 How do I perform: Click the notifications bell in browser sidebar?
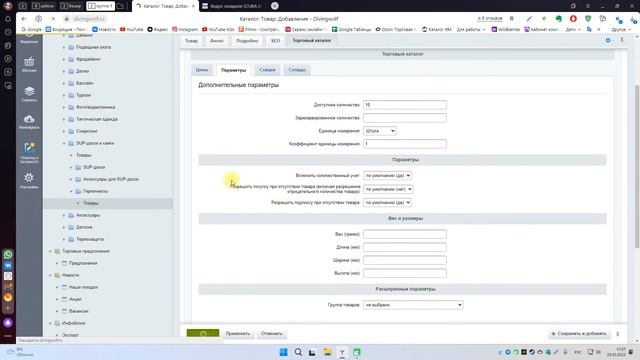(8, 19)
